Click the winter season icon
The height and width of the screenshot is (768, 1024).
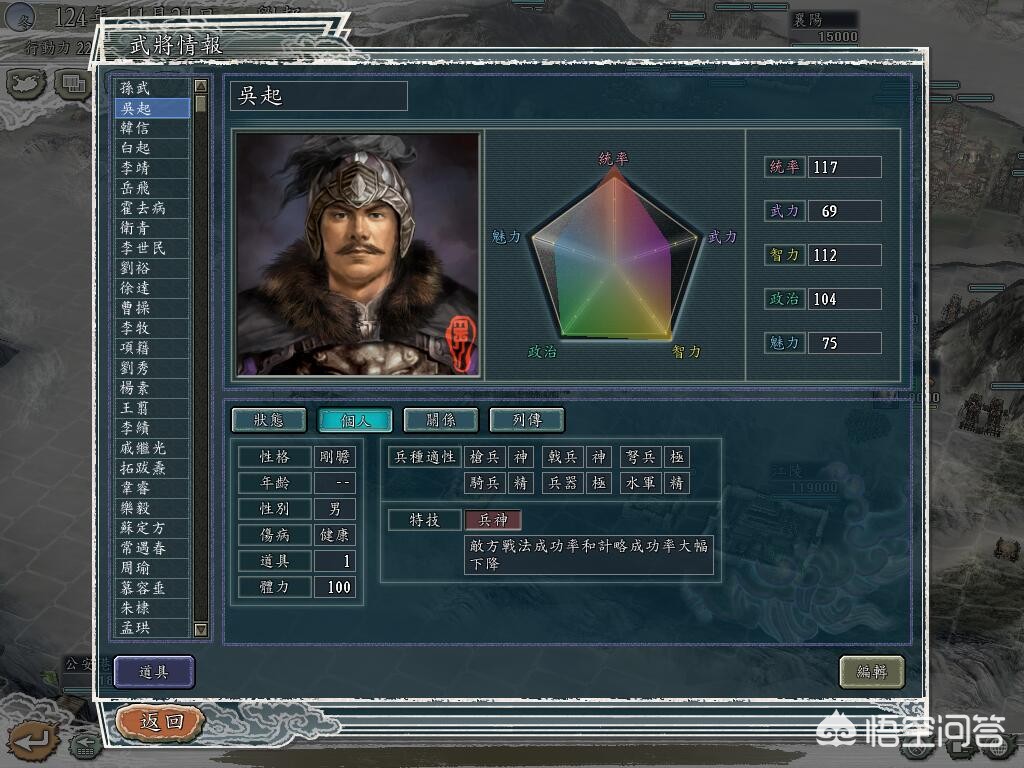[20, 16]
